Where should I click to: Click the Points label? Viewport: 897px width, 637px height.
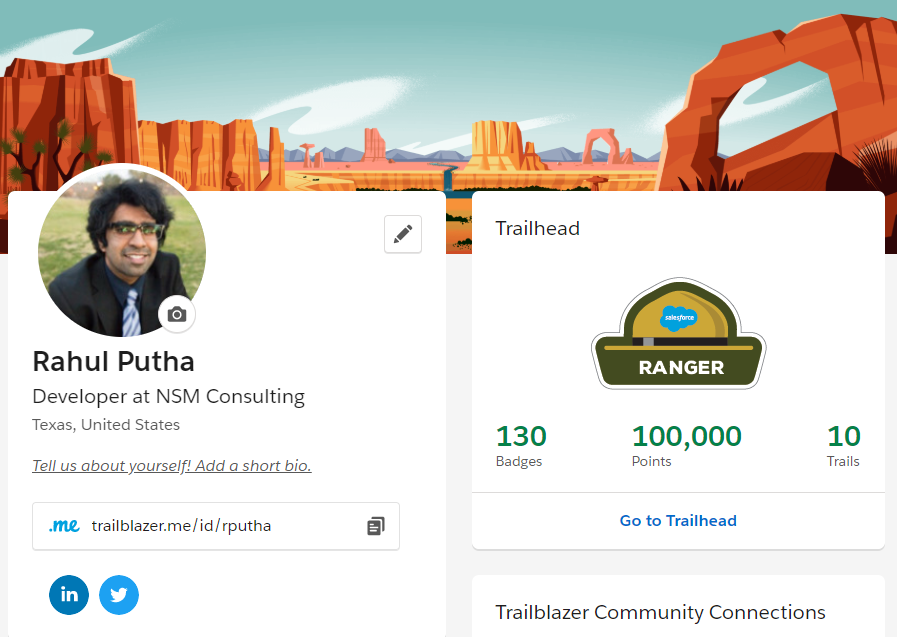(x=651, y=461)
